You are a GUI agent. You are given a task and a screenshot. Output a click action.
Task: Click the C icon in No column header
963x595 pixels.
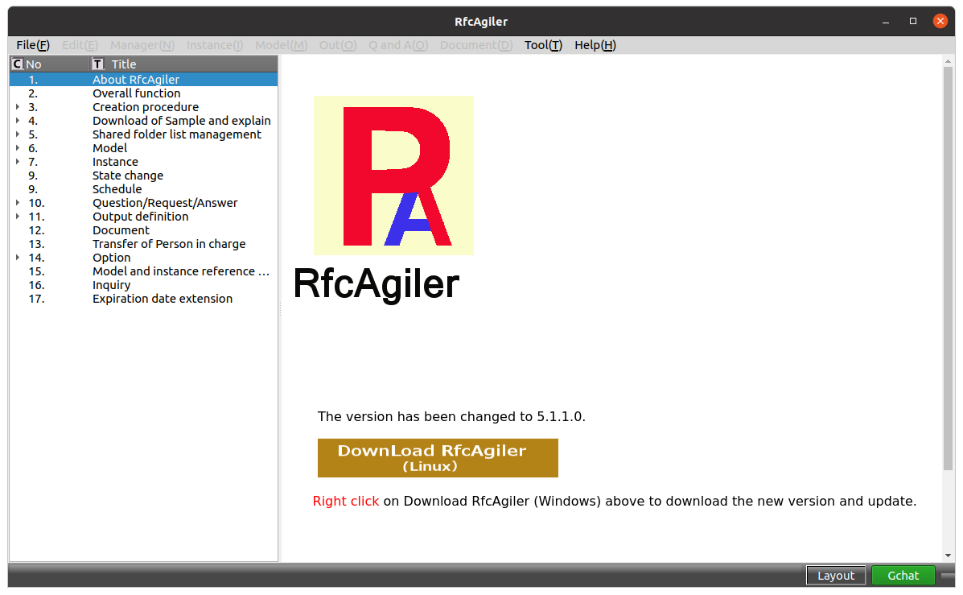(x=16, y=64)
